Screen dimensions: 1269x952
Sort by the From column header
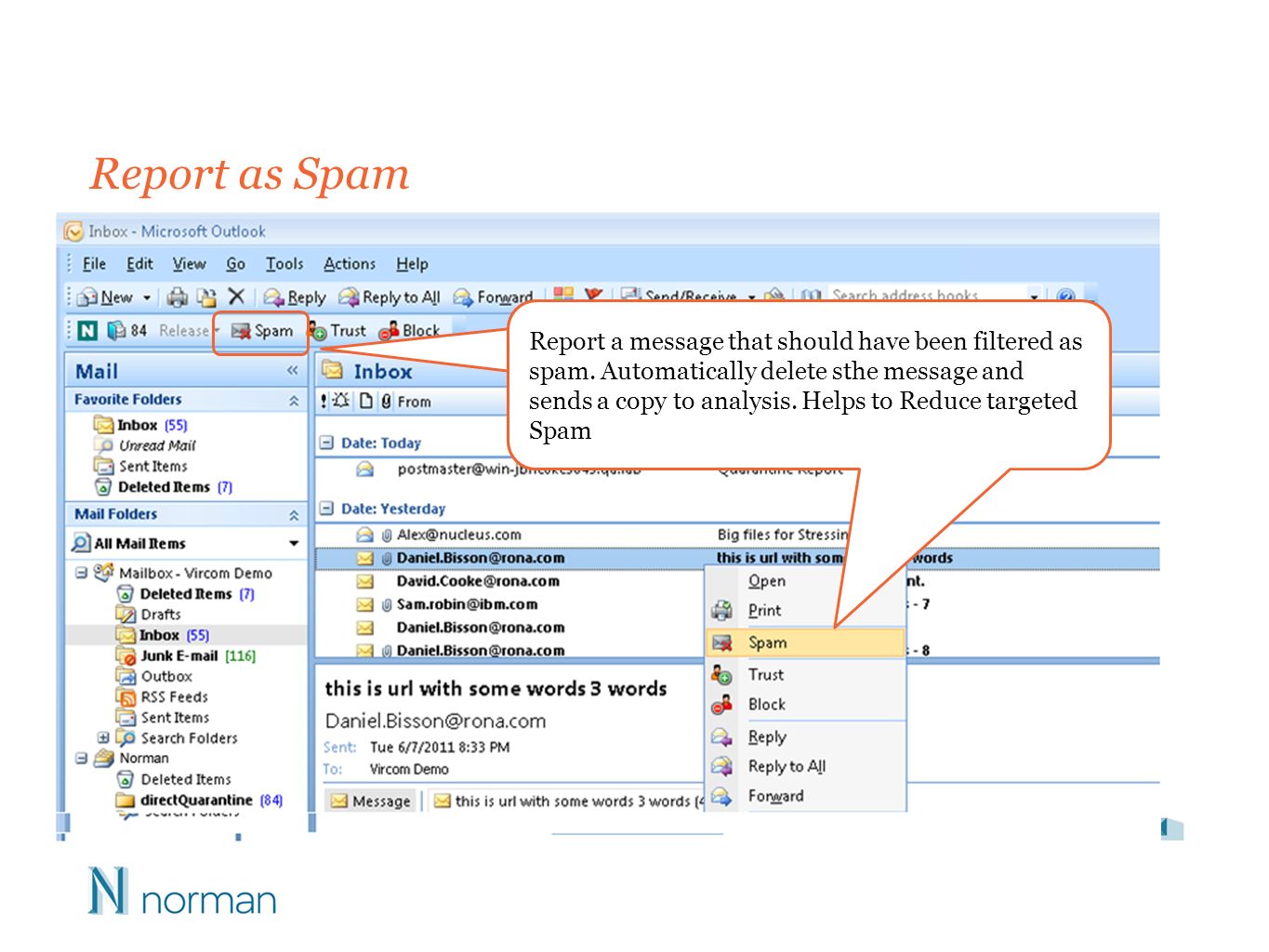pos(414,402)
